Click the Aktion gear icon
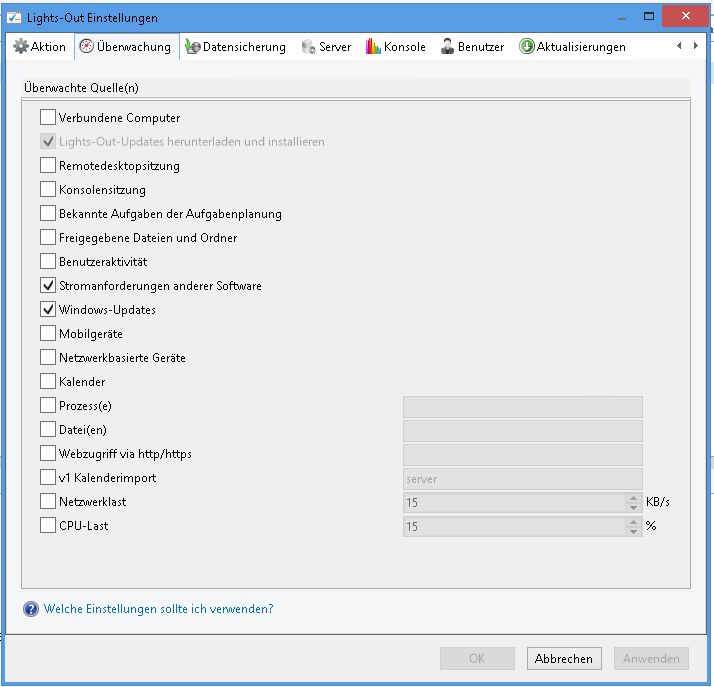 [x=20, y=47]
